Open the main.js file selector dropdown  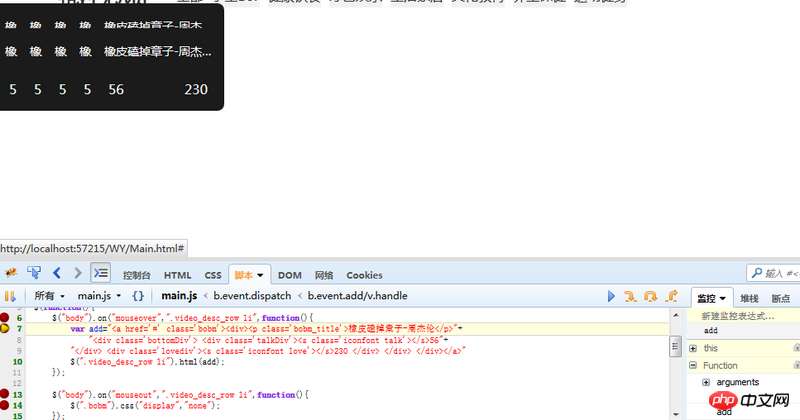99,296
